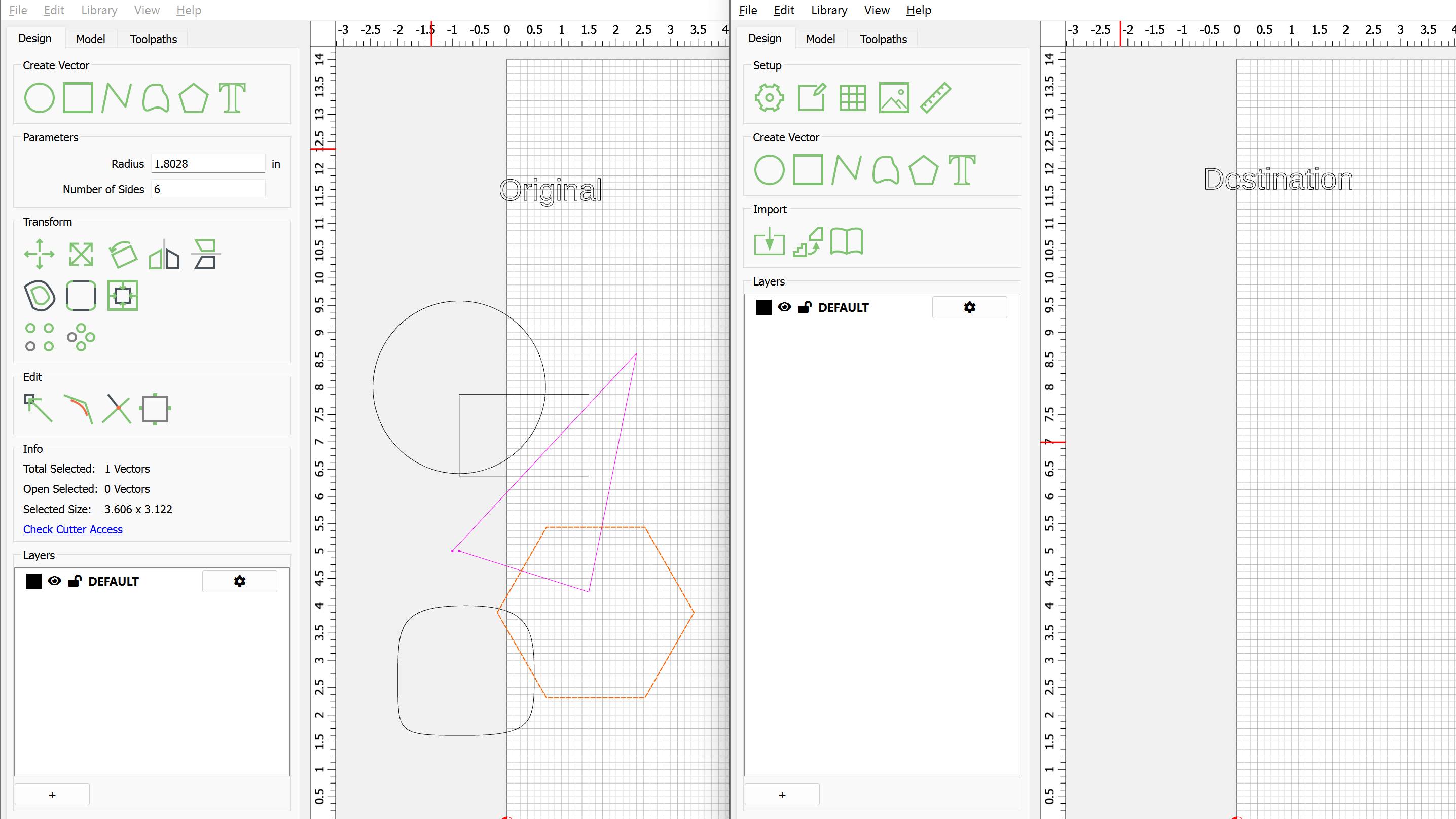Screen dimensions: 1456x819
Task: Open the Offset vectors tool
Action: [40, 295]
